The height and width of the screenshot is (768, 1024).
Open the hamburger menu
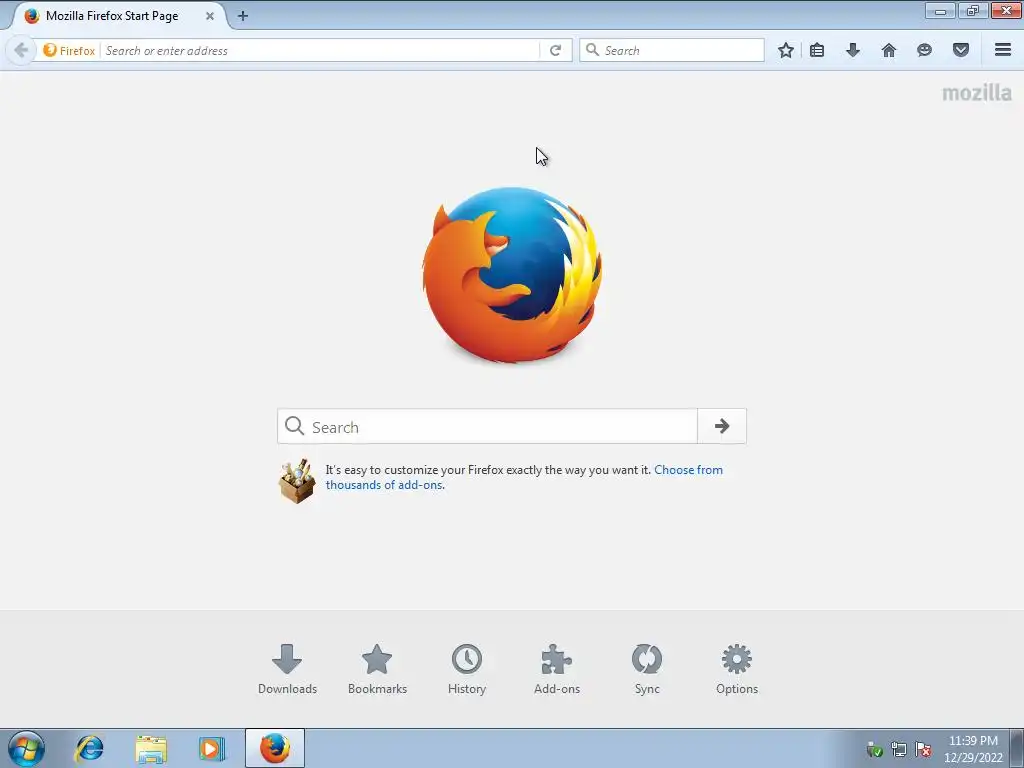[x=1003, y=50]
